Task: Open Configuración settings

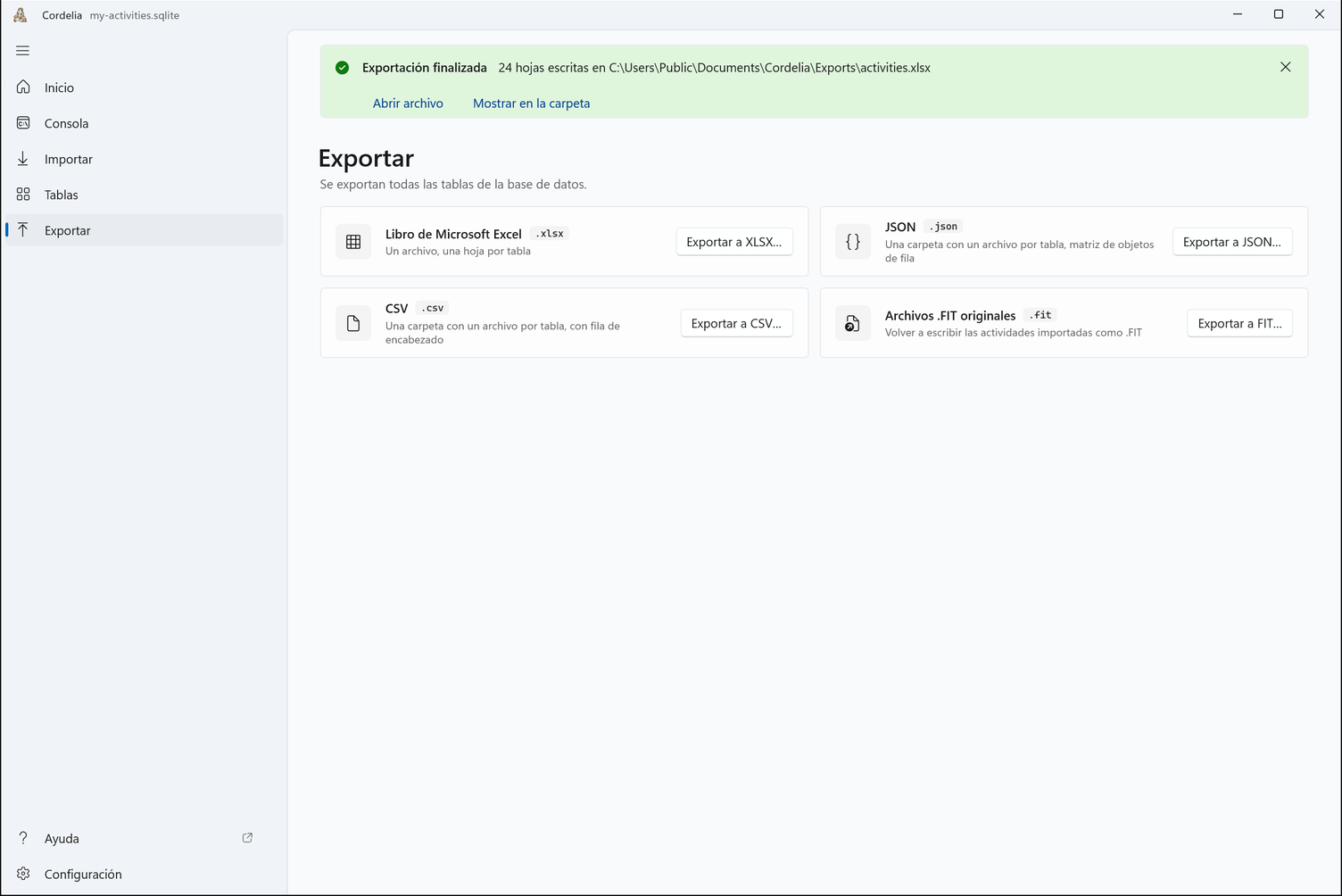Action: (144, 874)
